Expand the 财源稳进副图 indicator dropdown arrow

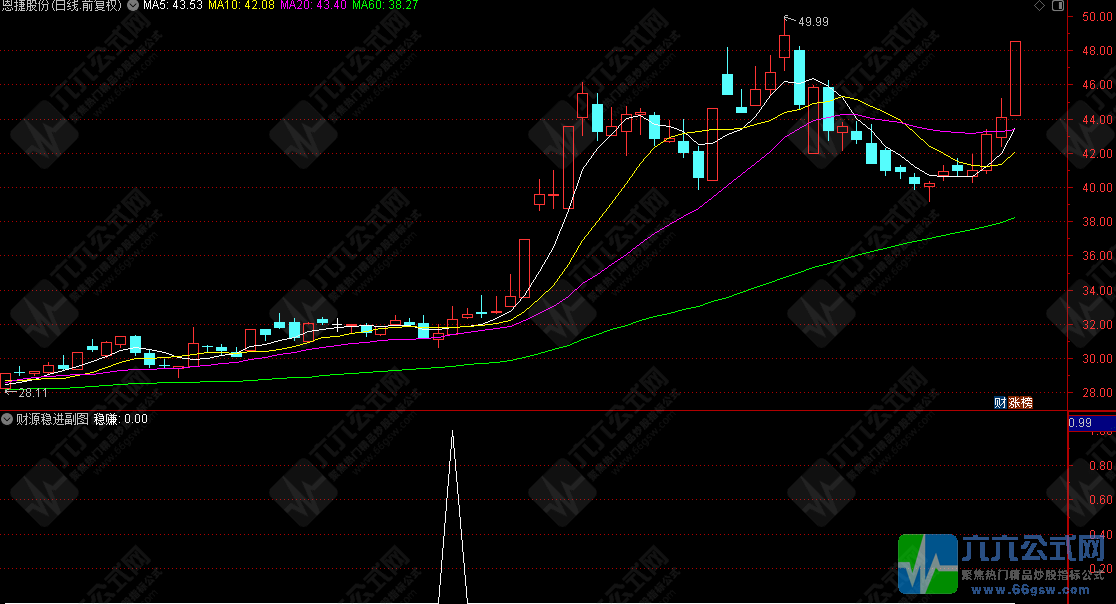coord(8,419)
